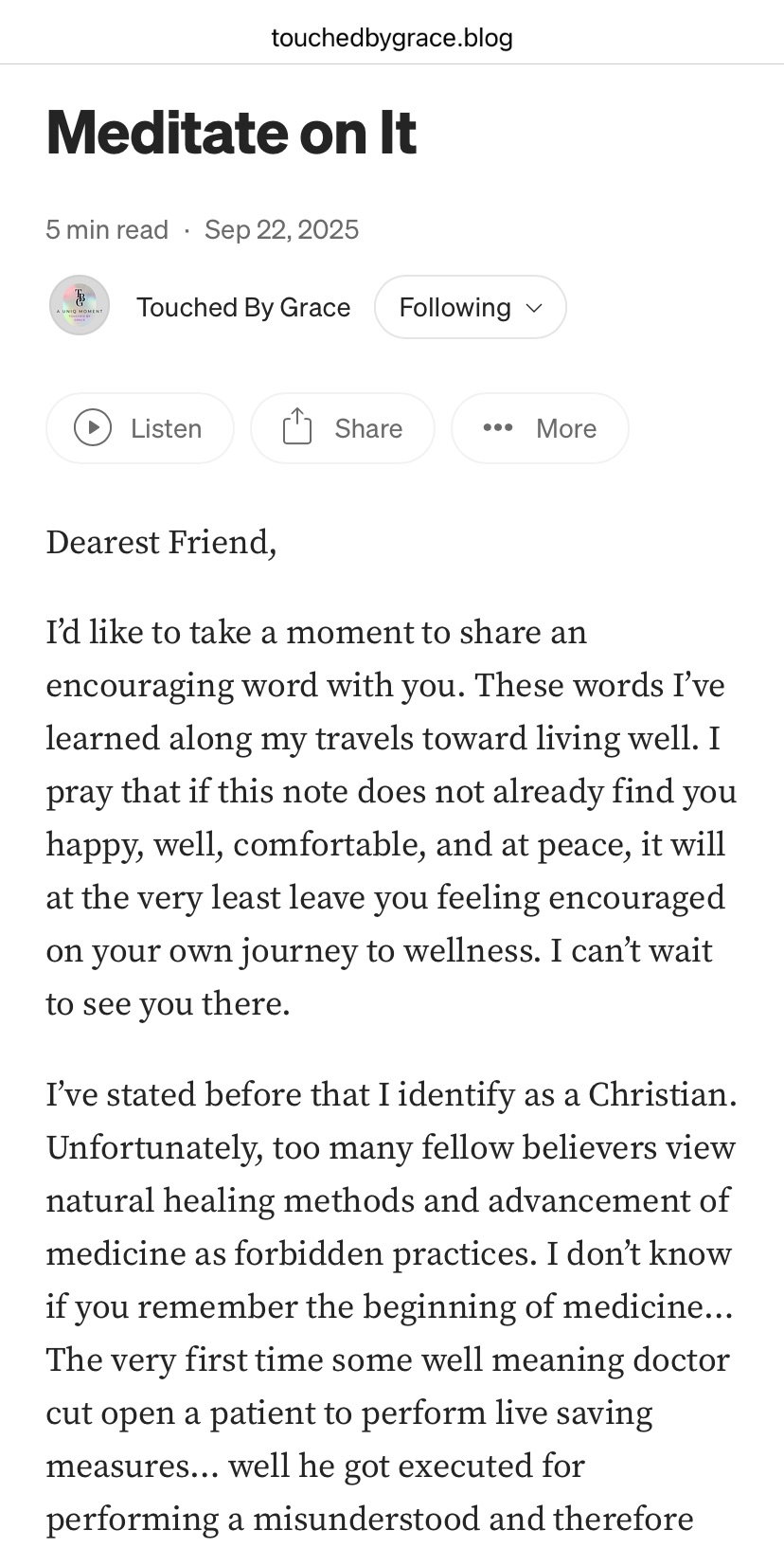Open the More options menu
This screenshot has width=784, height=1548.
click(565, 428)
